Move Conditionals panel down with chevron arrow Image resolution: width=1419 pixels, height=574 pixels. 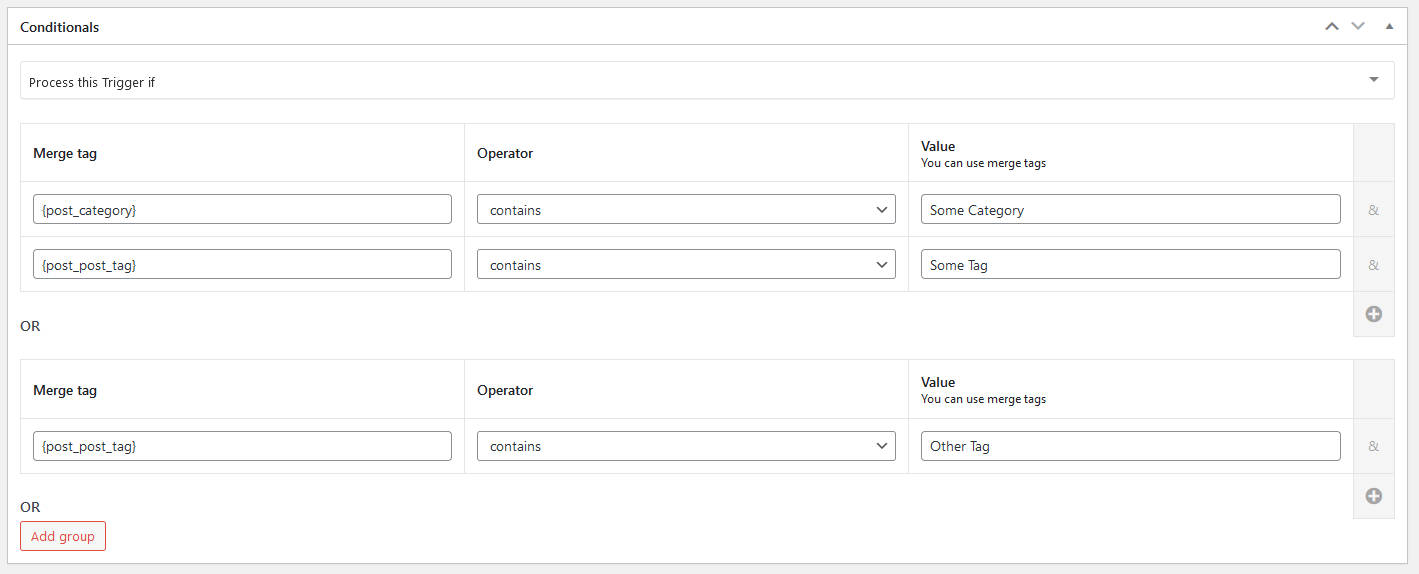1358,27
